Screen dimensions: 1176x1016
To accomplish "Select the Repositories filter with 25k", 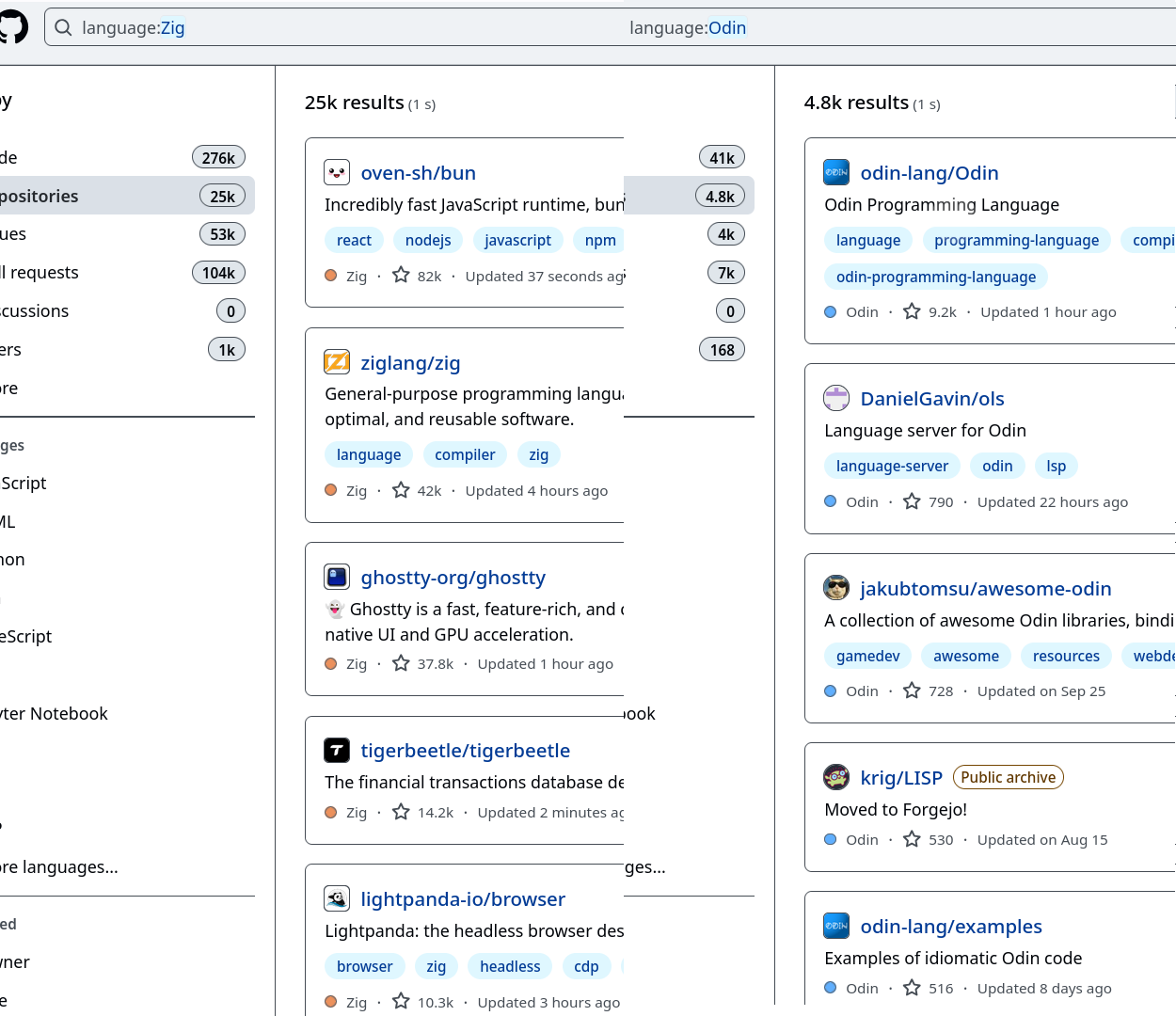I will [126, 196].
